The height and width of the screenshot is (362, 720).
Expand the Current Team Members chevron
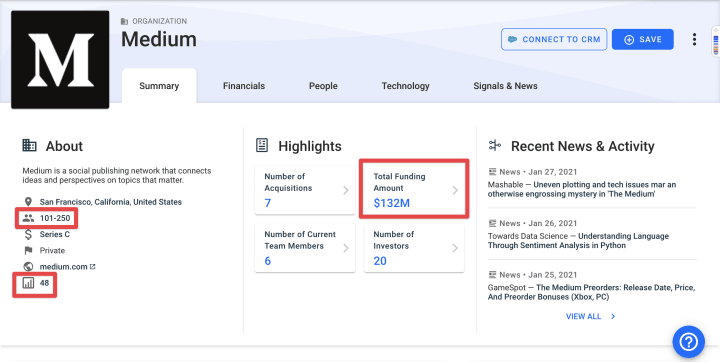[346, 248]
